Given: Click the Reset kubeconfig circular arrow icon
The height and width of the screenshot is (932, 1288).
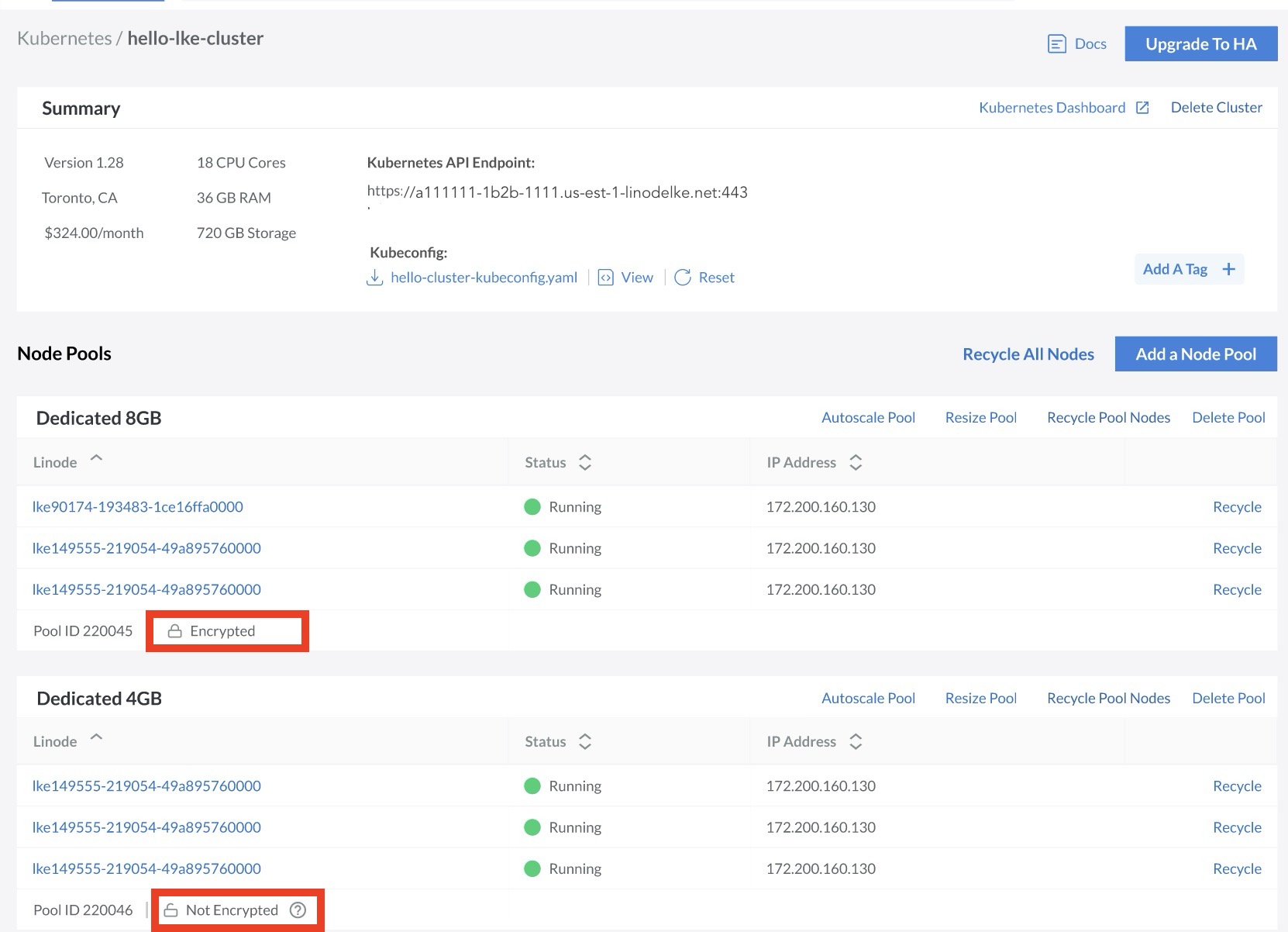Looking at the screenshot, I should pos(682,278).
